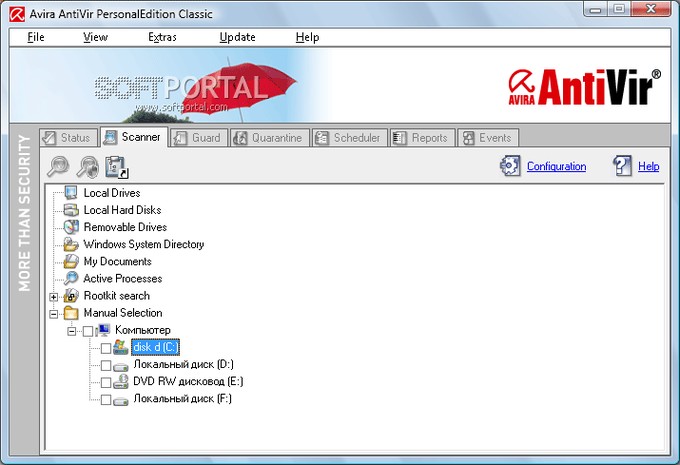The width and height of the screenshot is (680, 465).
Task: Click the Avira logo in title bar
Action: (17, 14)
